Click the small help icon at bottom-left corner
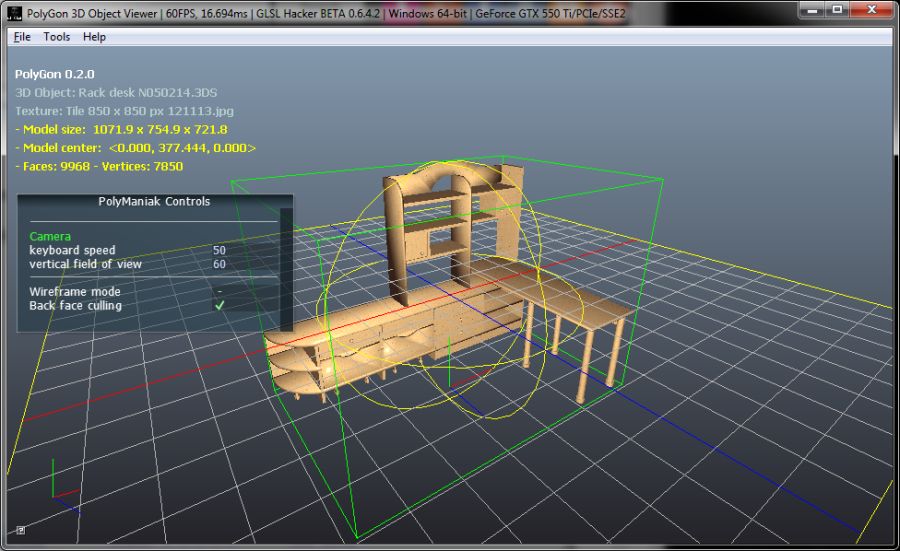Viewport: 900px width, 551px height. 21,530
